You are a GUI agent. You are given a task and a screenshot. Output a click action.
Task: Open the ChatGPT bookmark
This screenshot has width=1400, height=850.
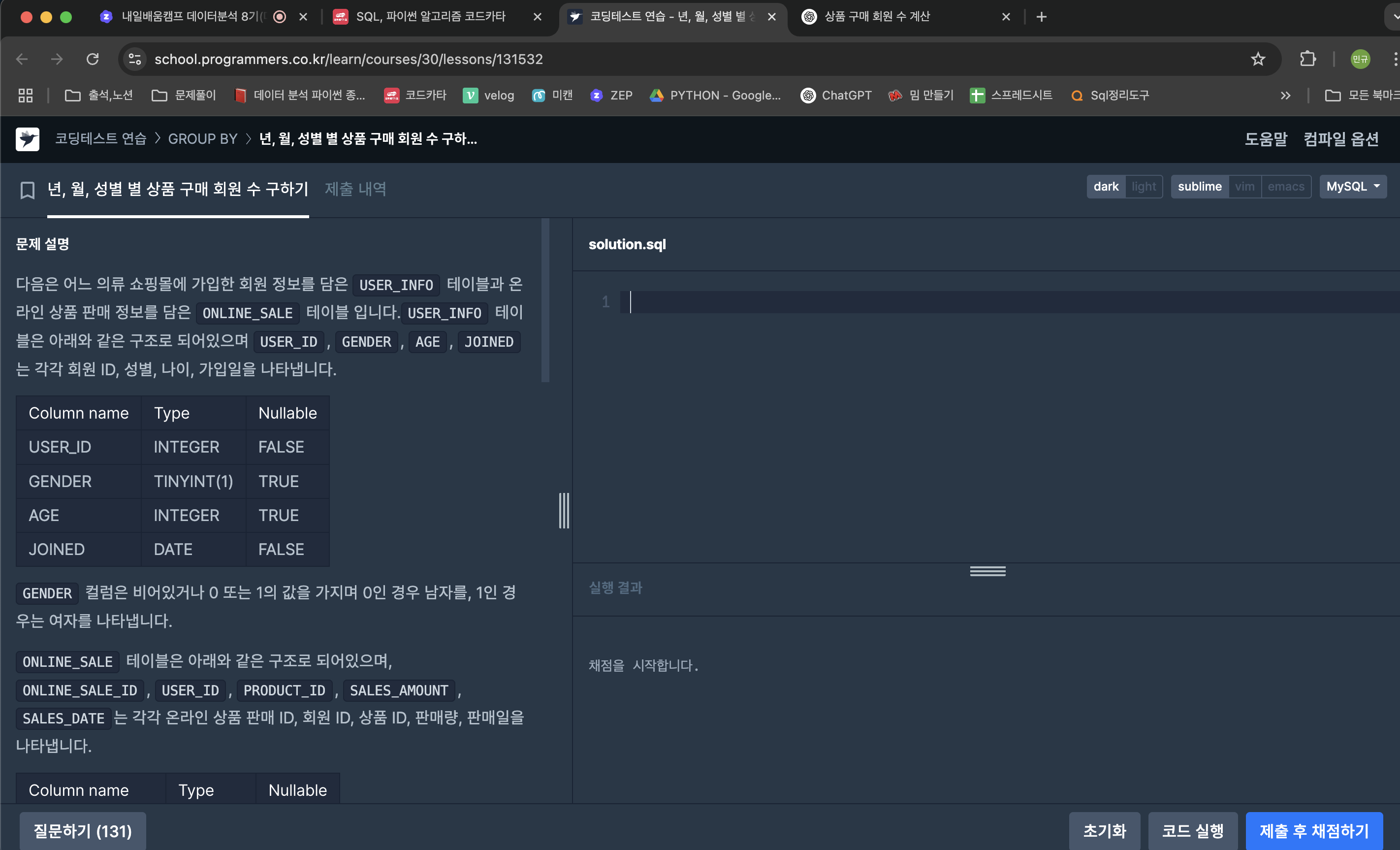(836, 96)
